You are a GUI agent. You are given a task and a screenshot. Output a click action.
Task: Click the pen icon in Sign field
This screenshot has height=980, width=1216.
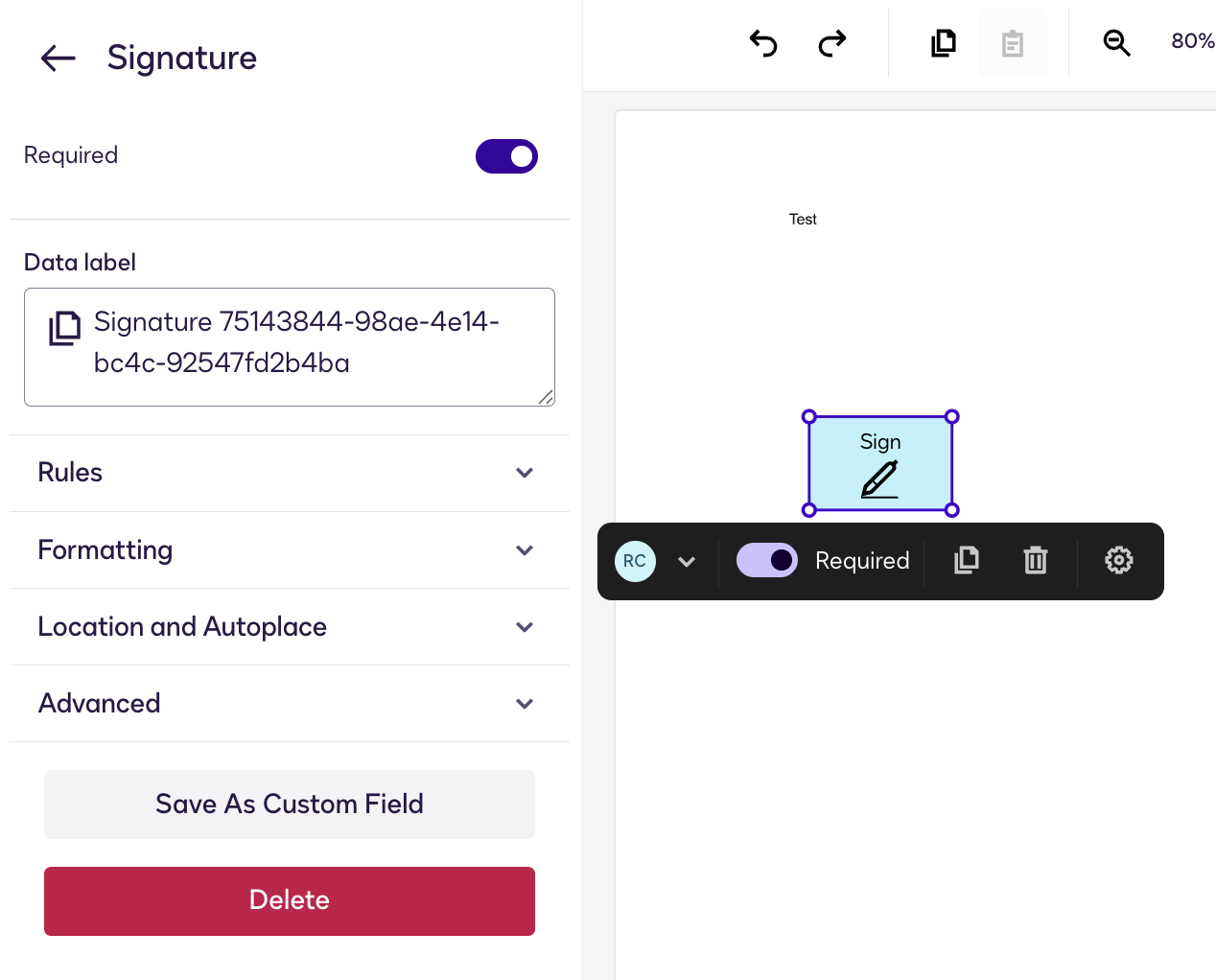[x=879, y=479]
